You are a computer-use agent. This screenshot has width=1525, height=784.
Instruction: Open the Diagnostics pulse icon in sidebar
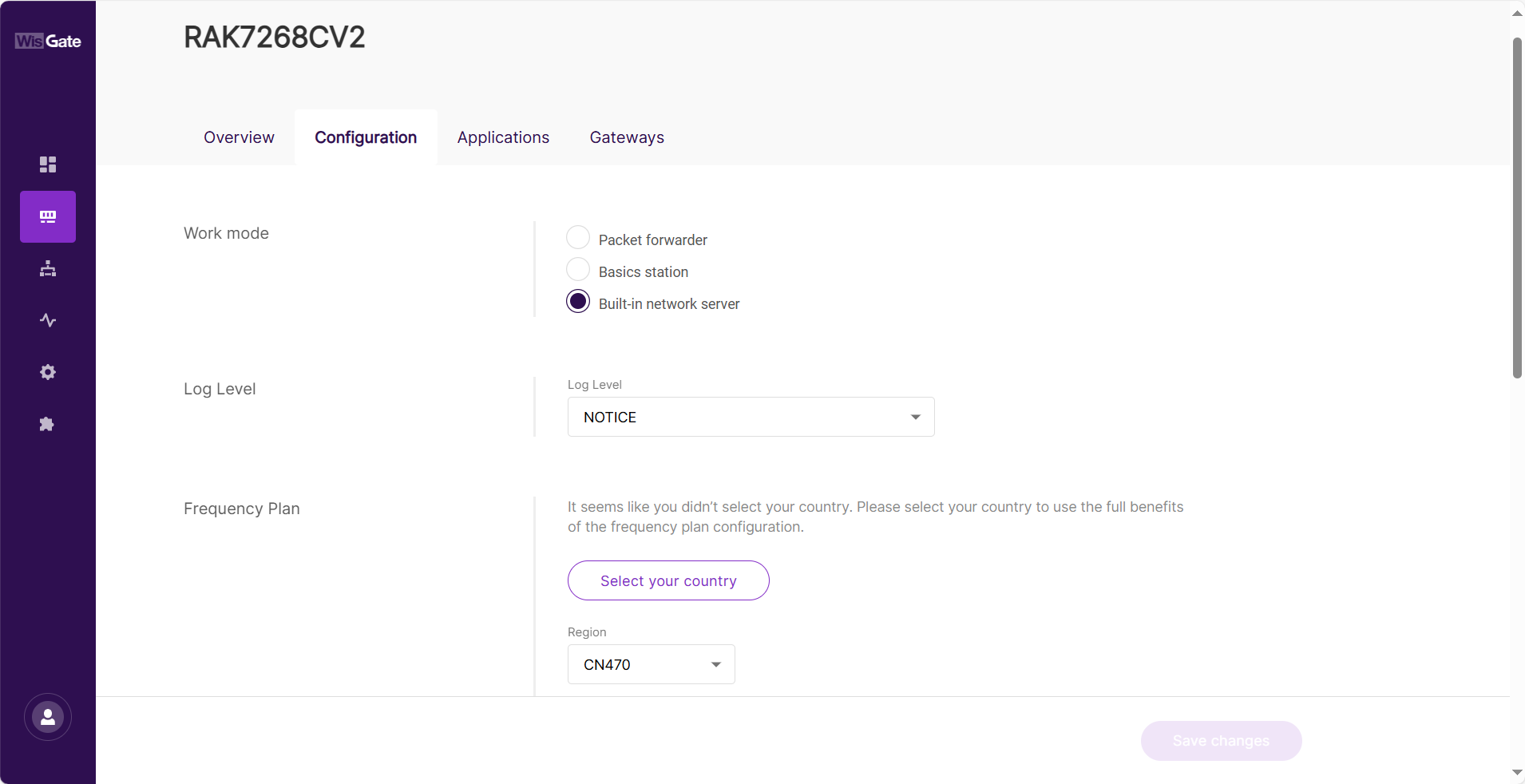(x=48, y=320)
